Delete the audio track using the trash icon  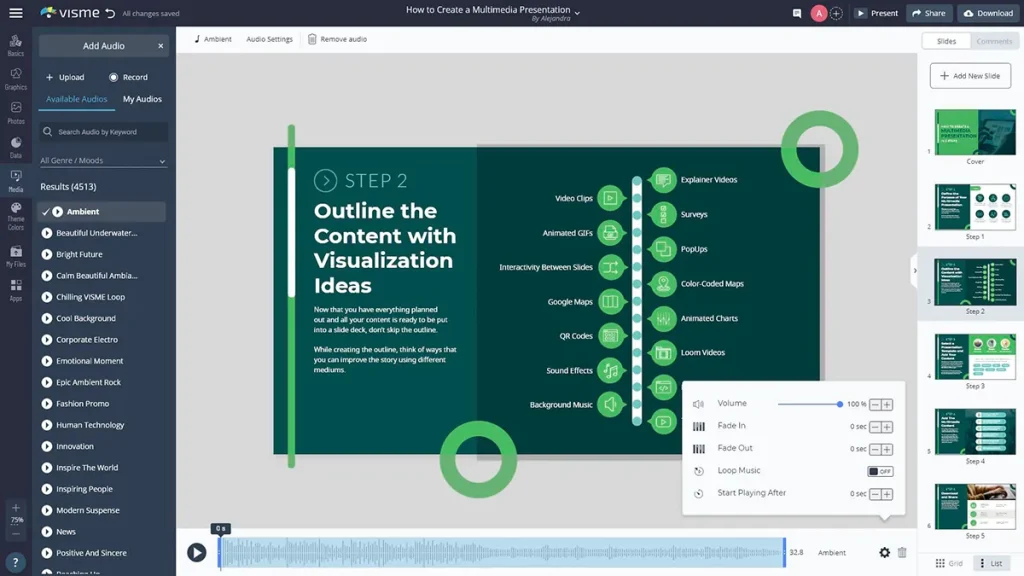click(x=904, y=551)
